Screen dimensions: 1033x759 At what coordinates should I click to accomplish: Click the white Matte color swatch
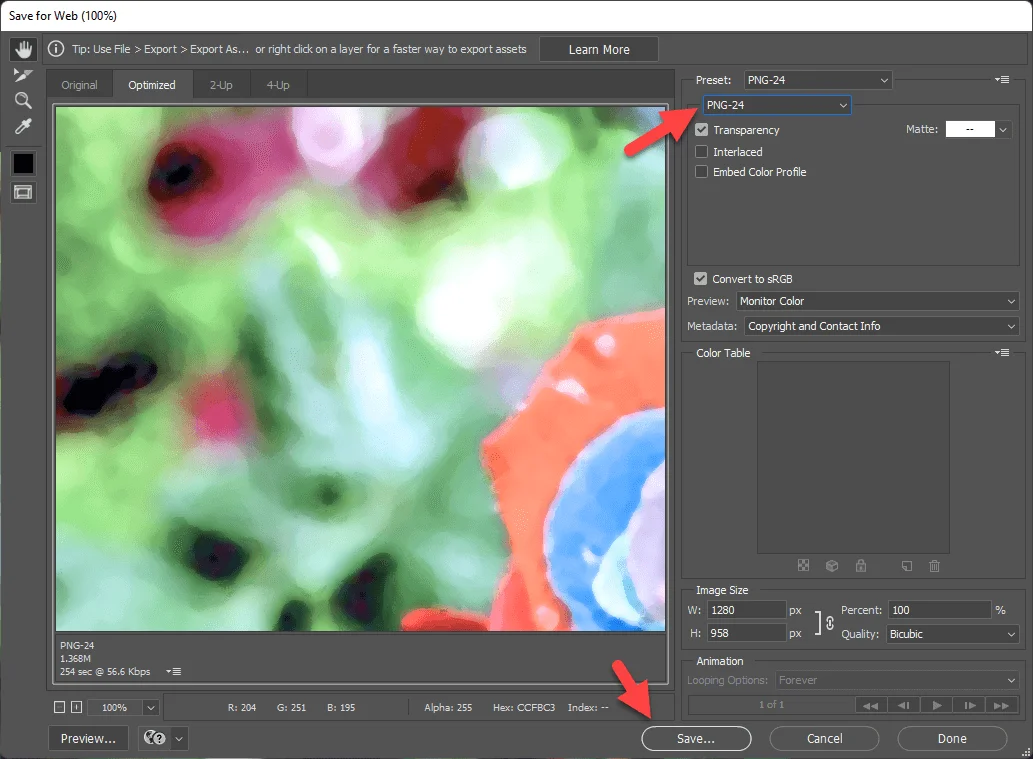click(970, 129)
